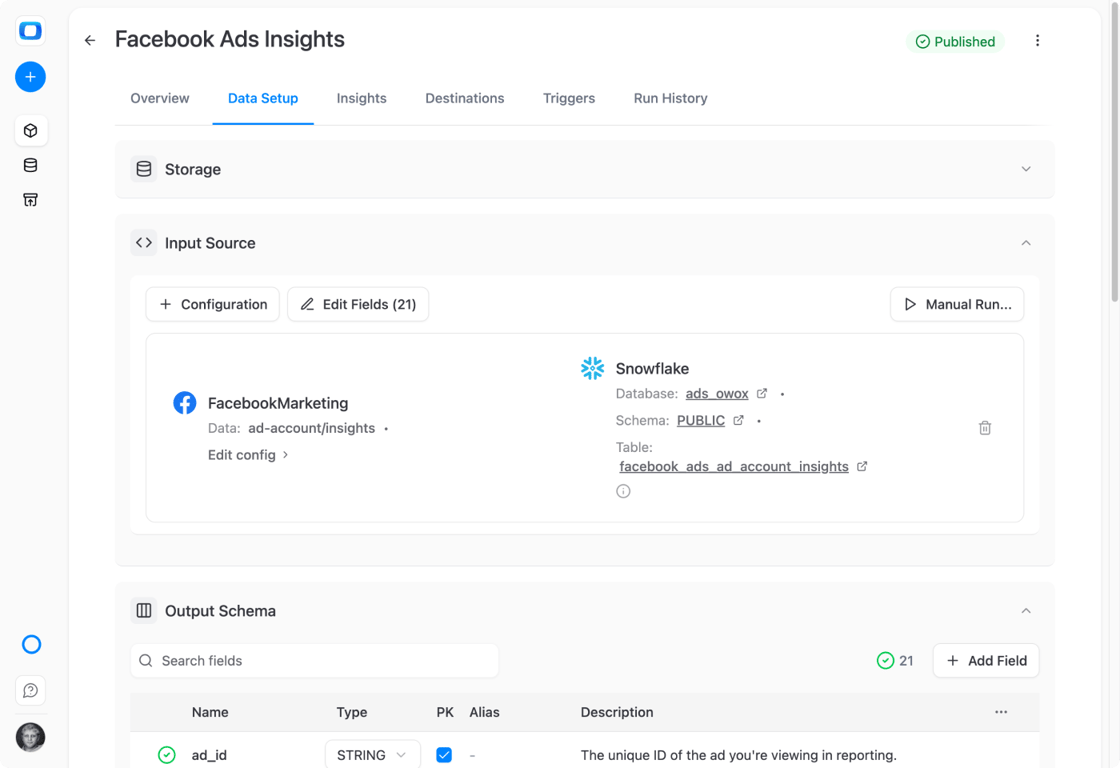Collapse the Input Source section

click(x=1026, y=244)
